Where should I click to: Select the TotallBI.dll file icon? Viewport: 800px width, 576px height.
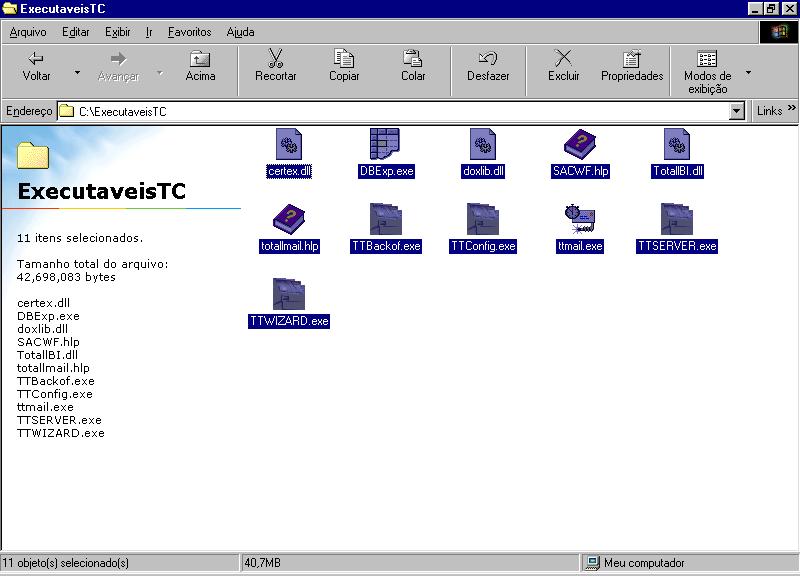(x=677, y=144)
